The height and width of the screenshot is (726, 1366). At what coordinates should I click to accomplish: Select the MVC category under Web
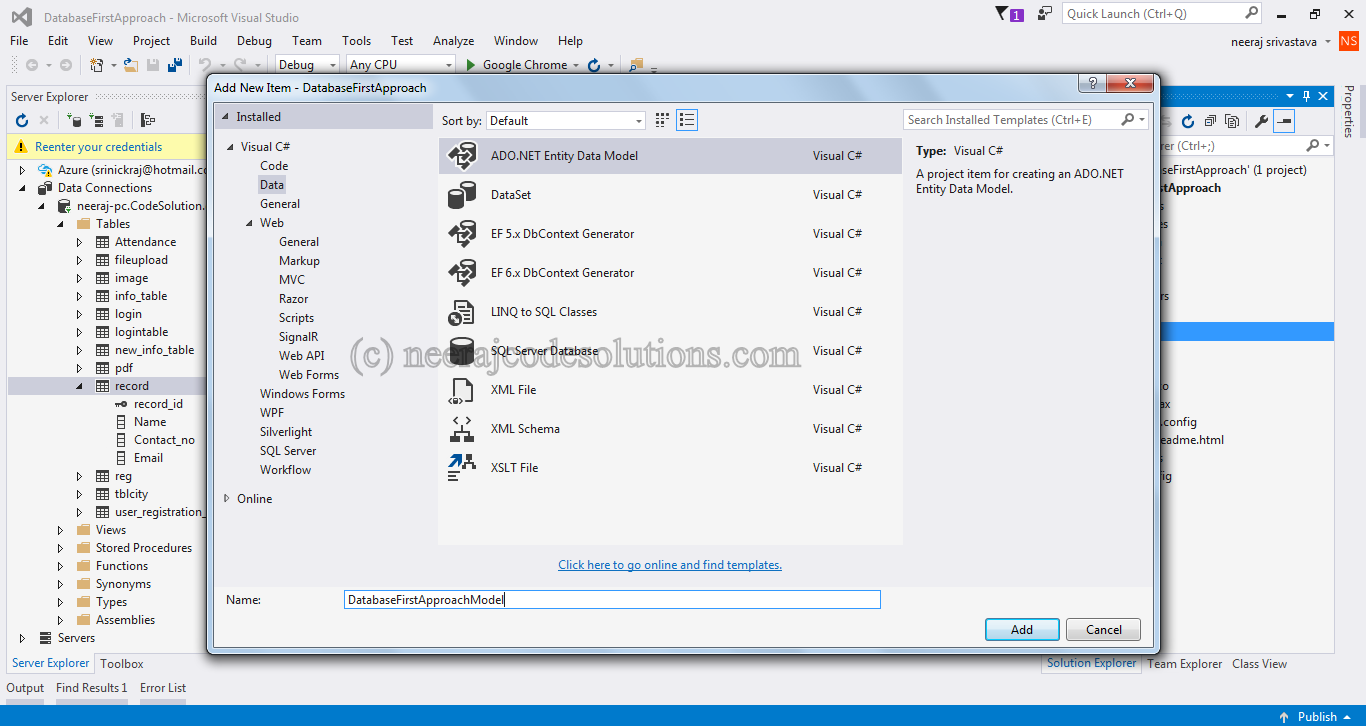(292, 280)
